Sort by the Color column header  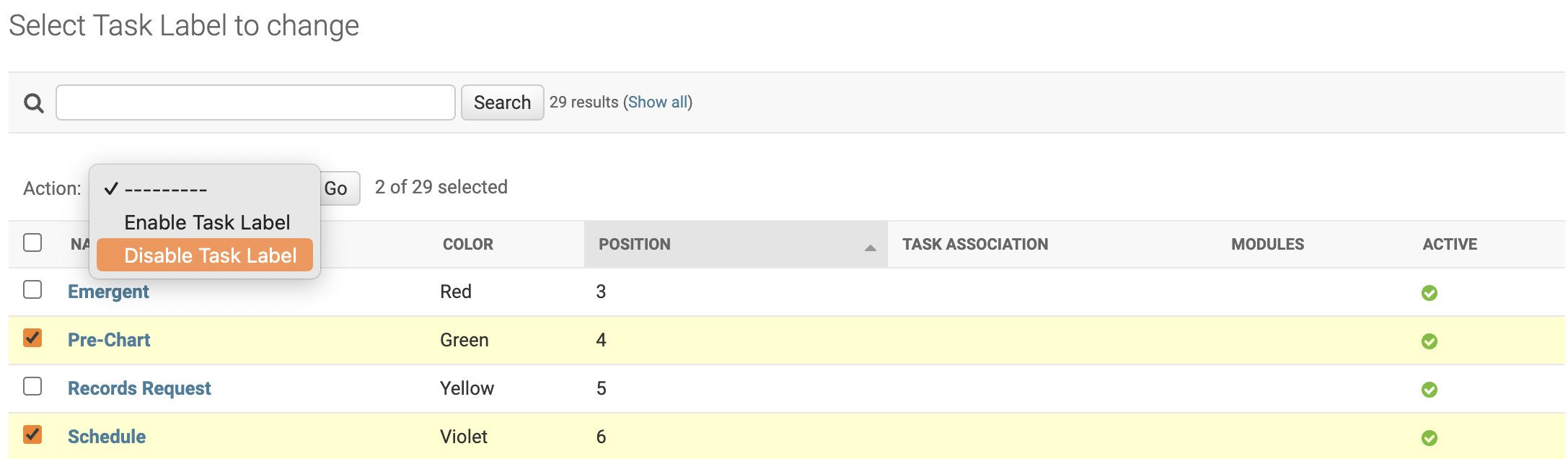(467, 245)
